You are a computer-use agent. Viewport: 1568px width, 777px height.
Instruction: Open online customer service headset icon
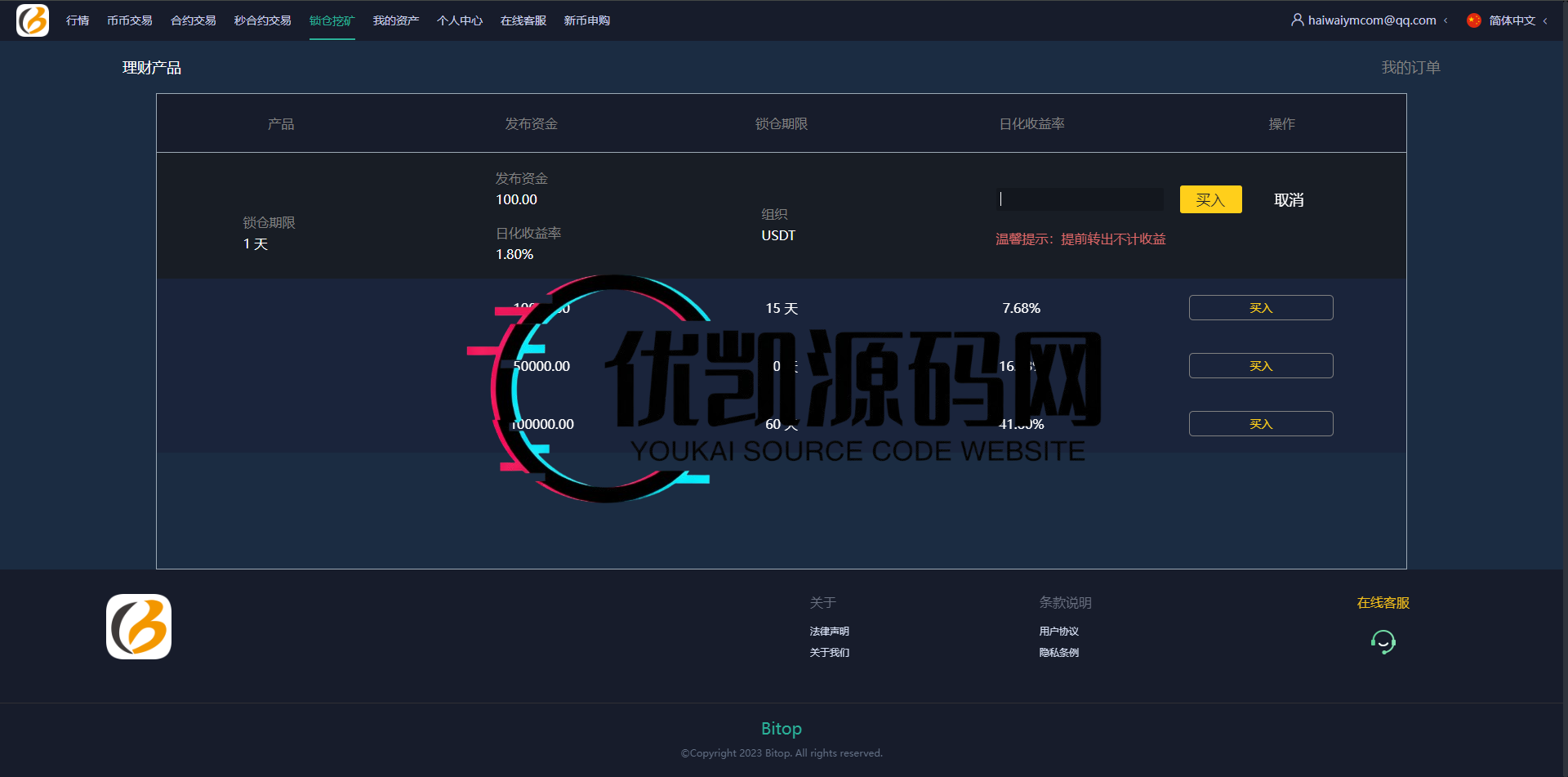point(1383,642)
